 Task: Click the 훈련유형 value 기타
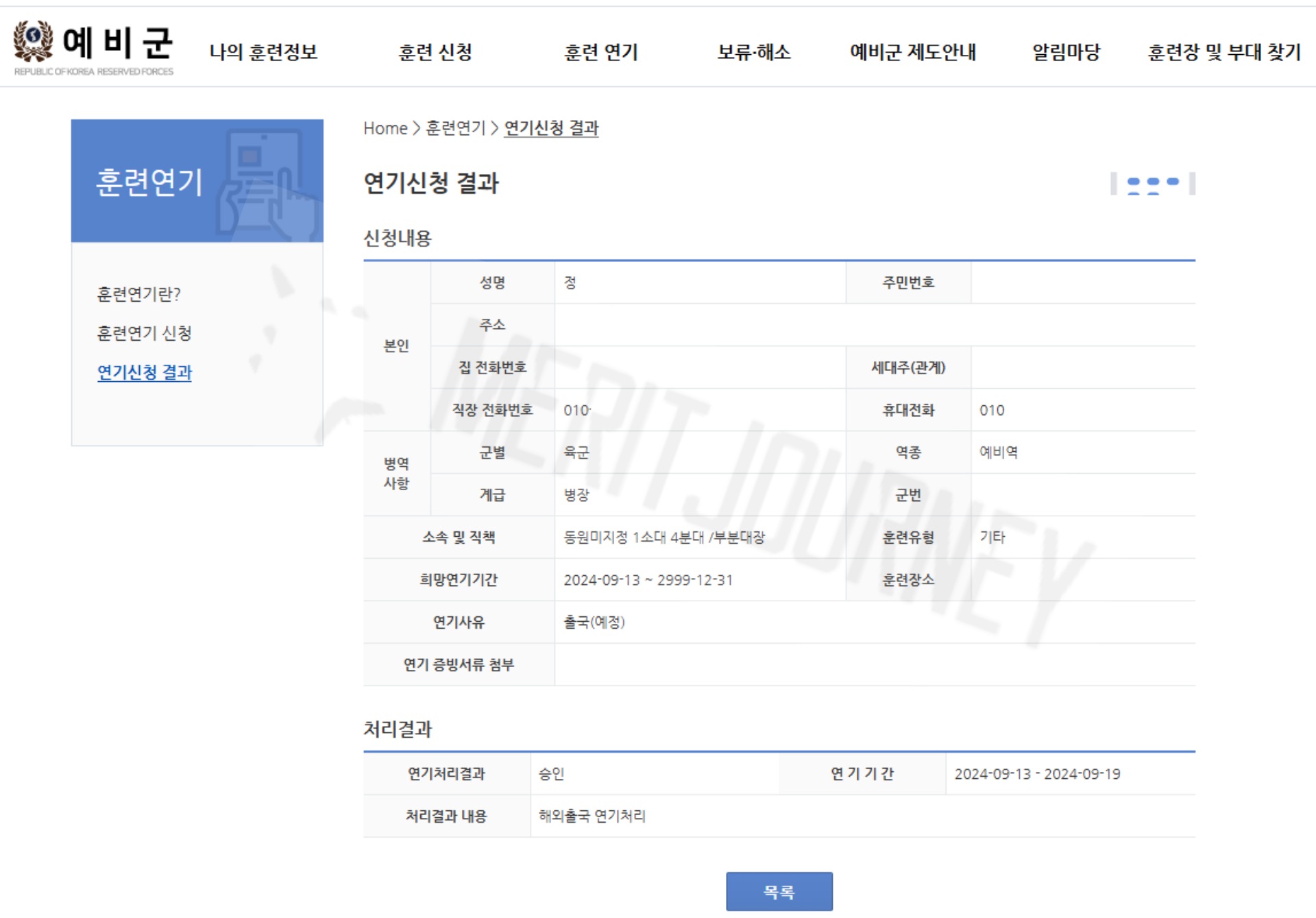pos(992,537)
